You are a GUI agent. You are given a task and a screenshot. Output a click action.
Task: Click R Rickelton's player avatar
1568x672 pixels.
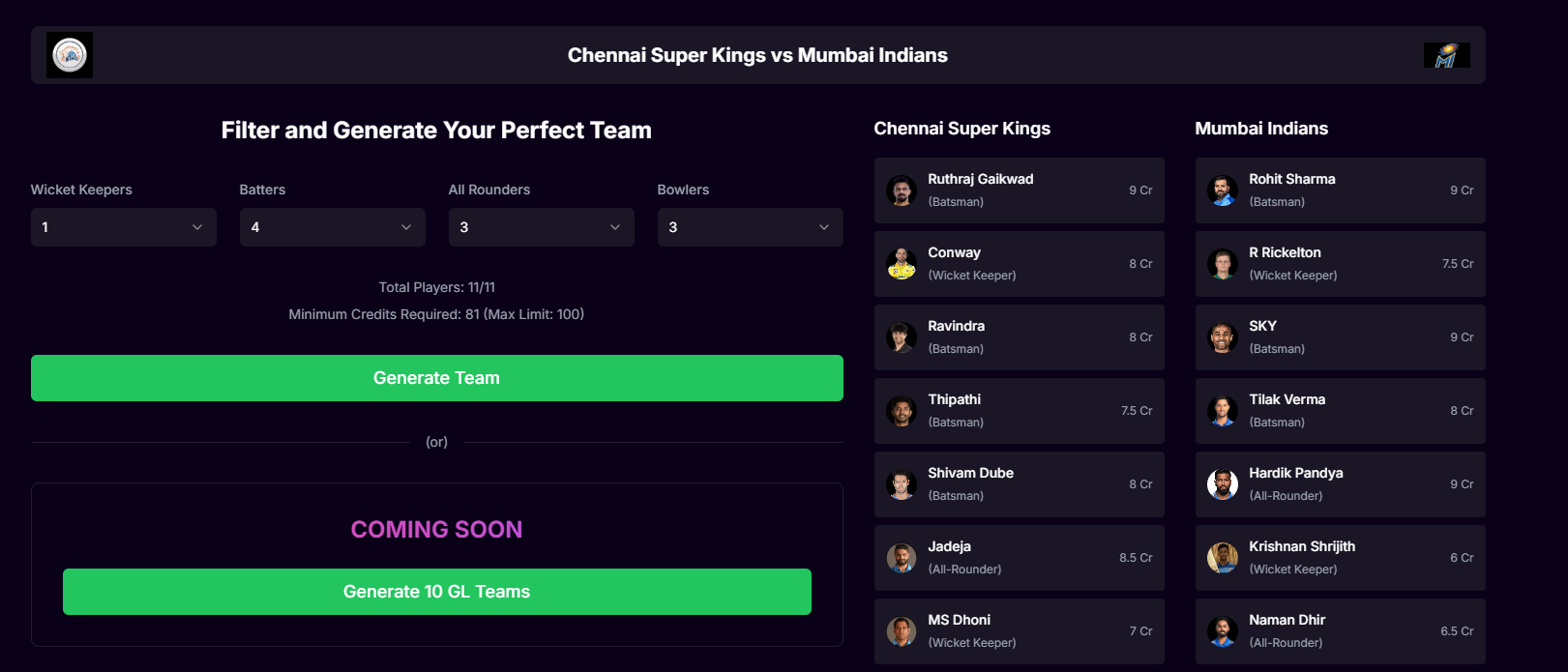[x=1223, y=264]
